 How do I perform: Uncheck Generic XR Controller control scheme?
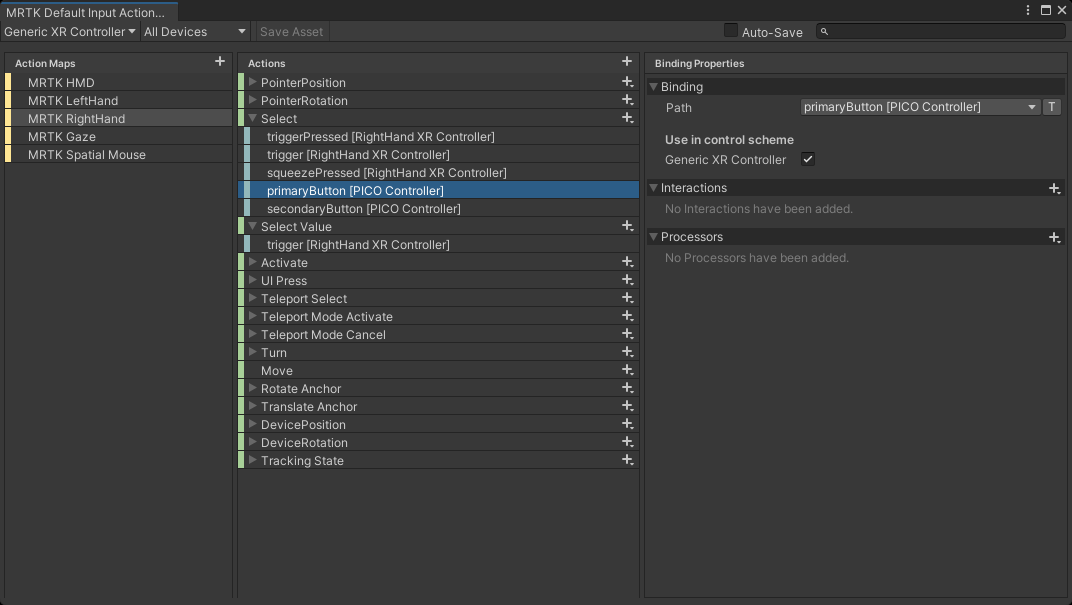(x=807, y=159)
